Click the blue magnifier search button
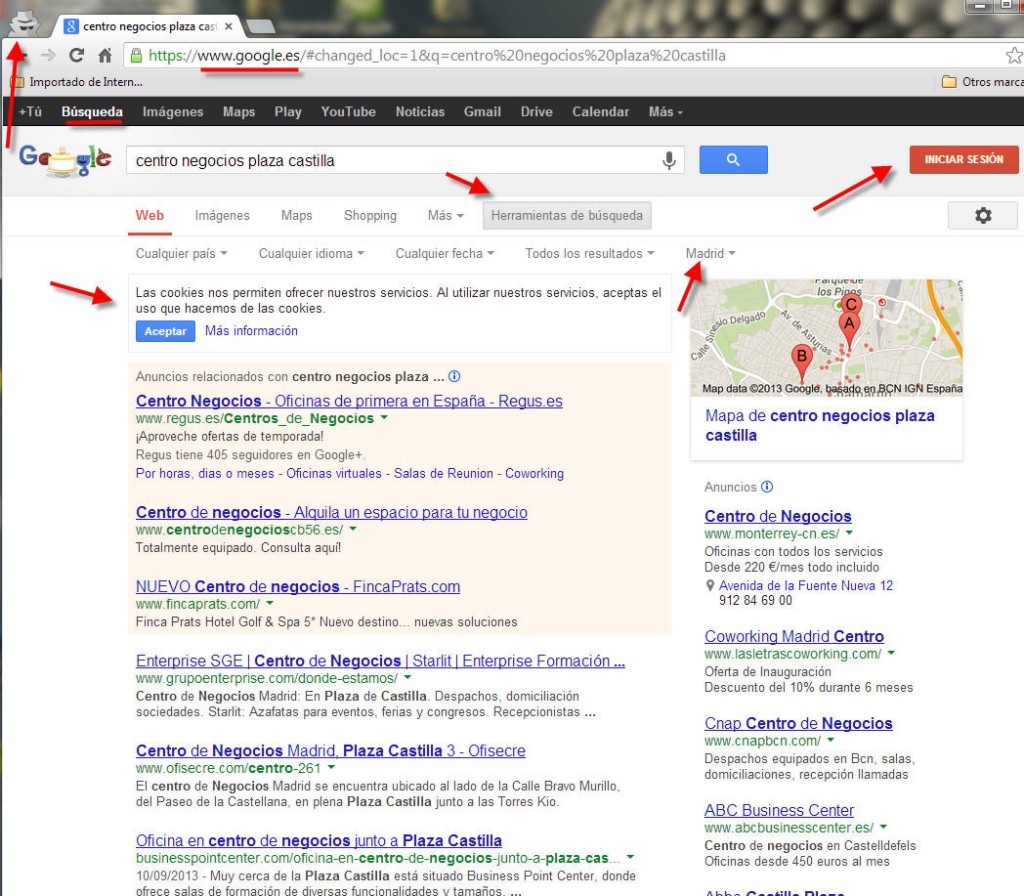Image resolution: width=1024 pixels, height=896 pixels. click(x=733, y=159)
